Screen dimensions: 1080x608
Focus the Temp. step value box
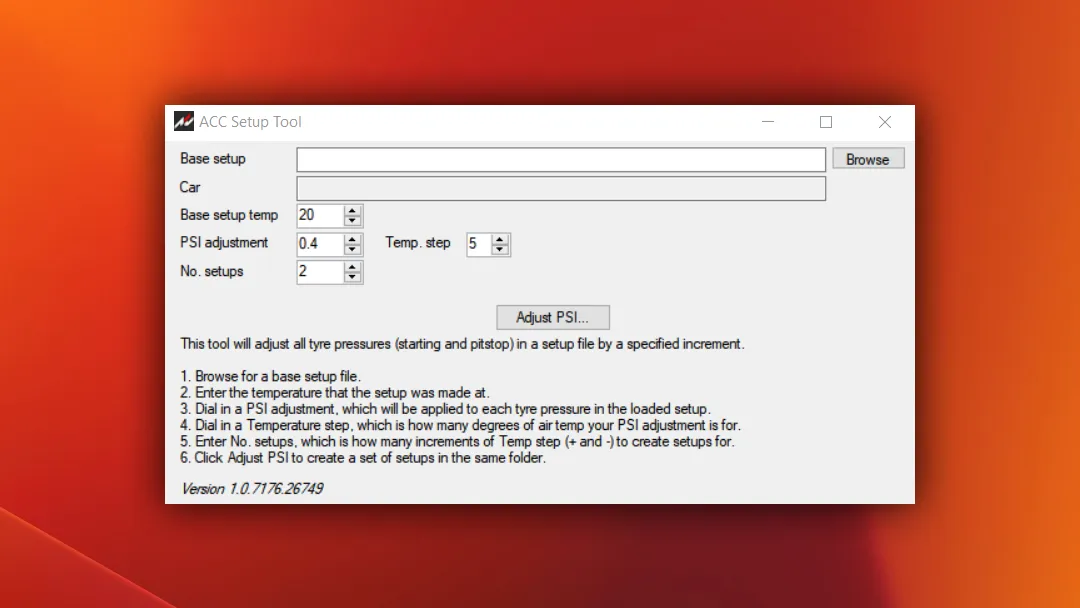[x=478, y=244]
